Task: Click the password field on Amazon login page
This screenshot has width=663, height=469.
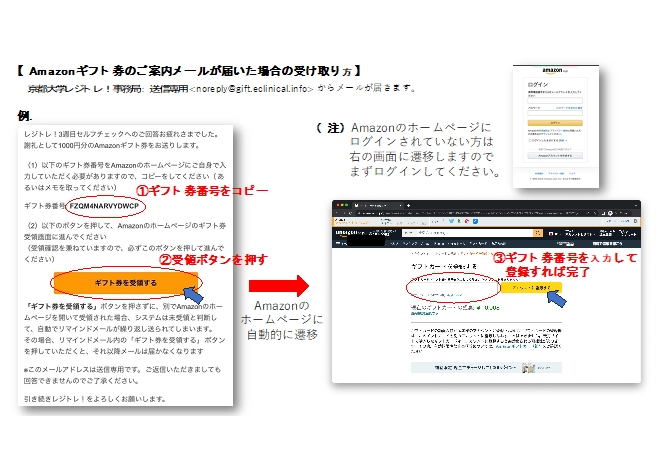Action: pos(555,113)
